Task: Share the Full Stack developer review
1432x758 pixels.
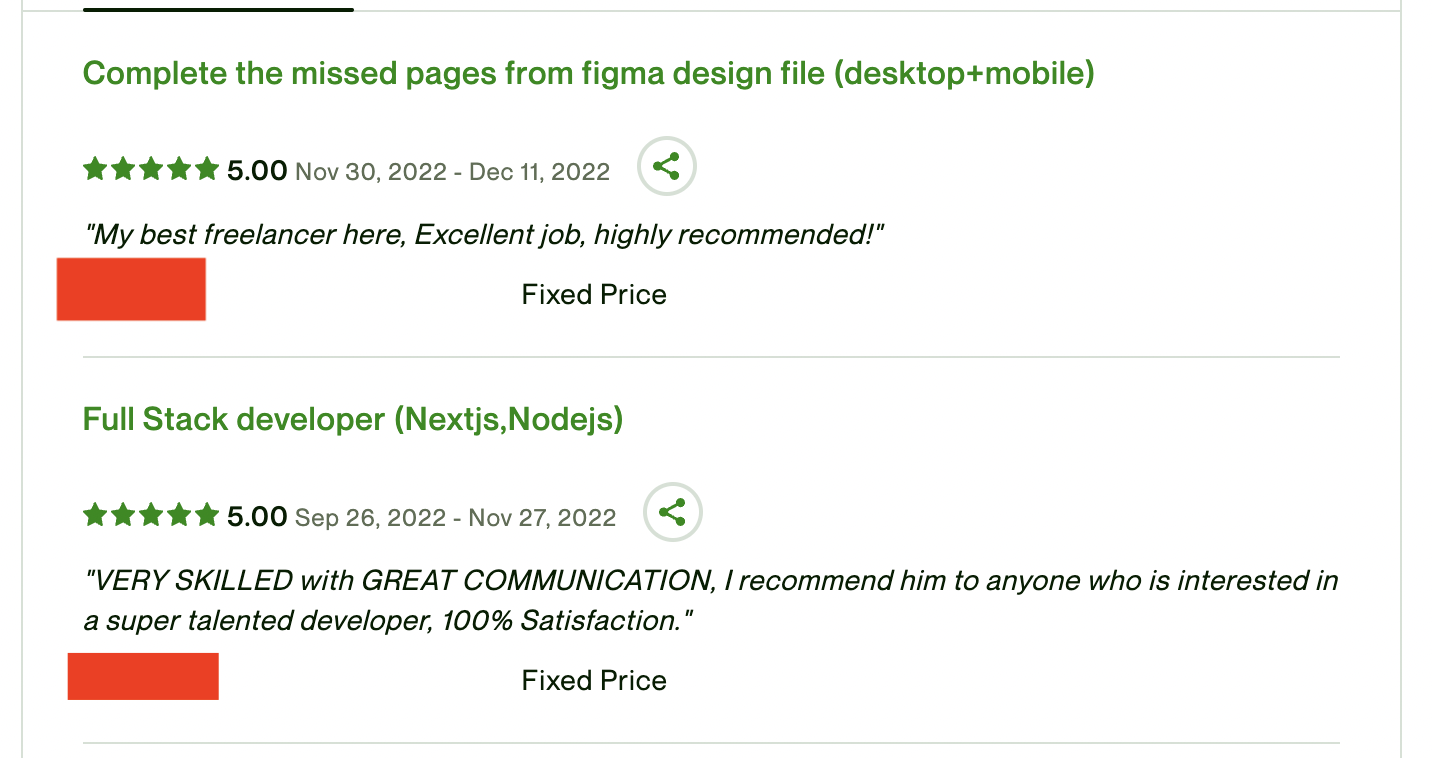Action: (673, 513)
